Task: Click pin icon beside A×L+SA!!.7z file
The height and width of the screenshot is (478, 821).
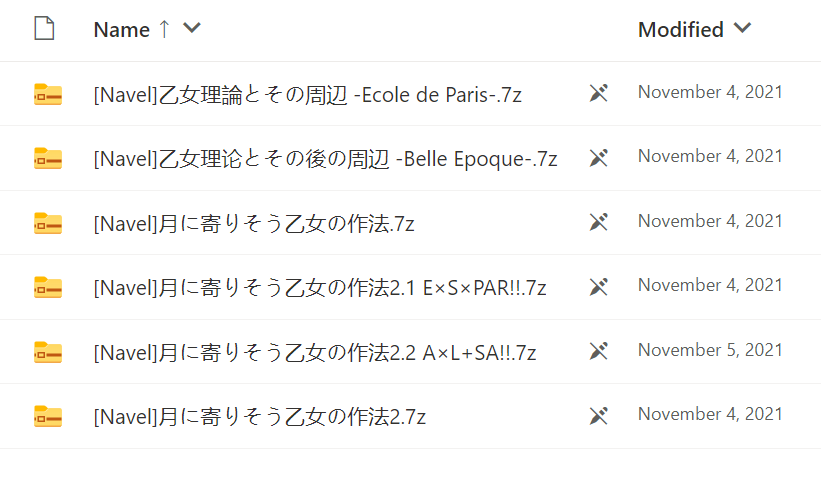Action: (x=598, y=351)
